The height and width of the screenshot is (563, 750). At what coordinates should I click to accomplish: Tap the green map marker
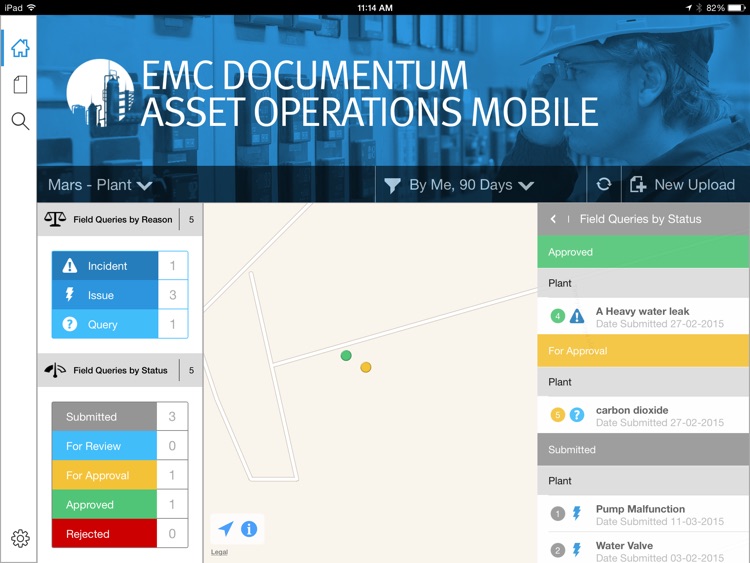[346, 355]
